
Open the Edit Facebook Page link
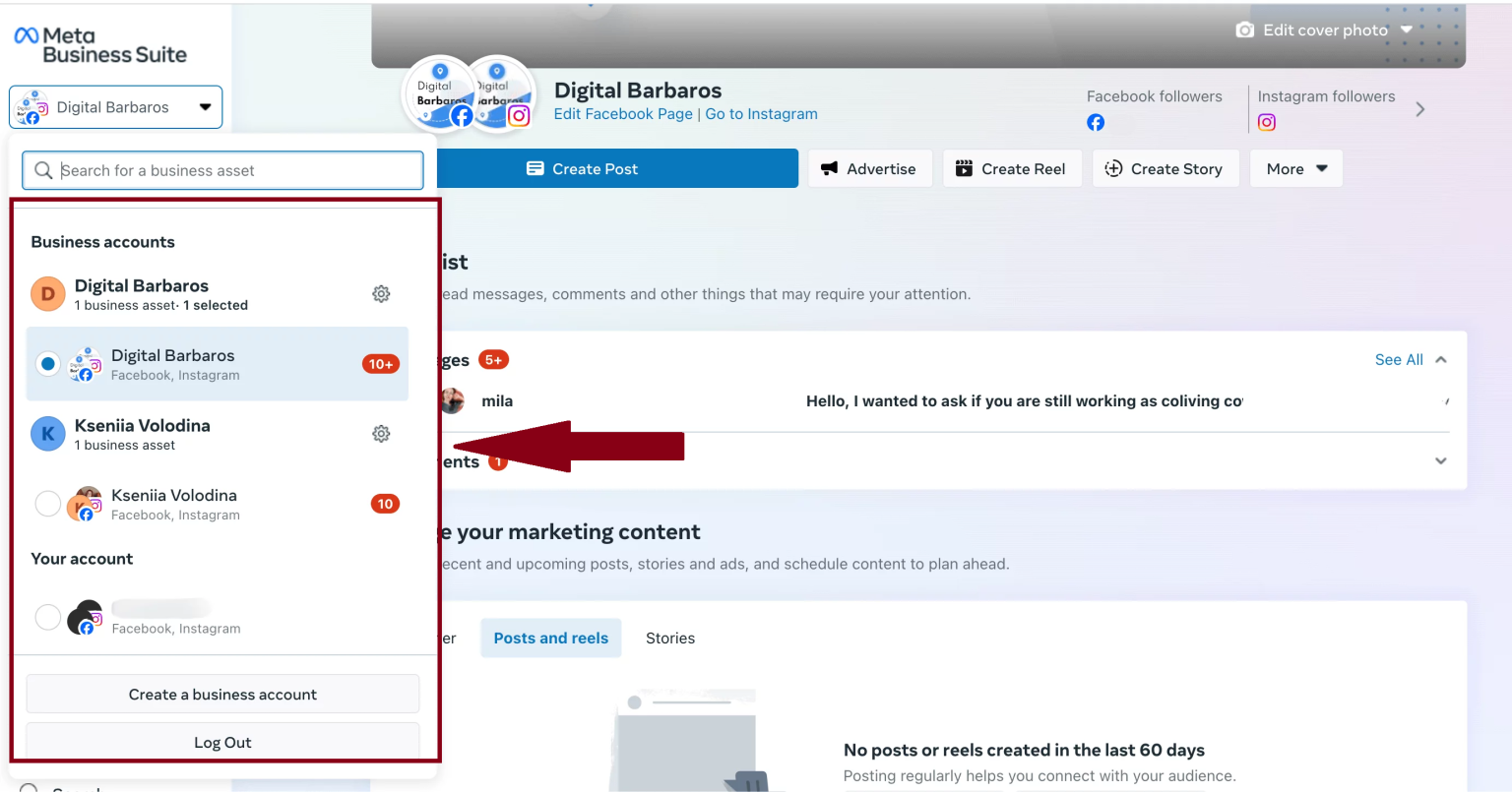623,113
